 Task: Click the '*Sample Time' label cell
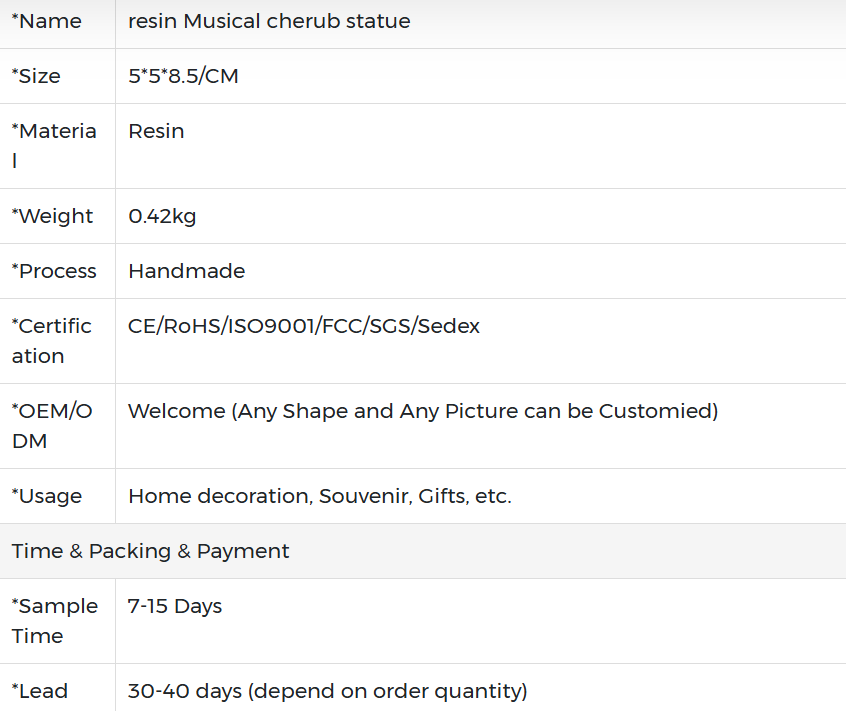[54, 620]
